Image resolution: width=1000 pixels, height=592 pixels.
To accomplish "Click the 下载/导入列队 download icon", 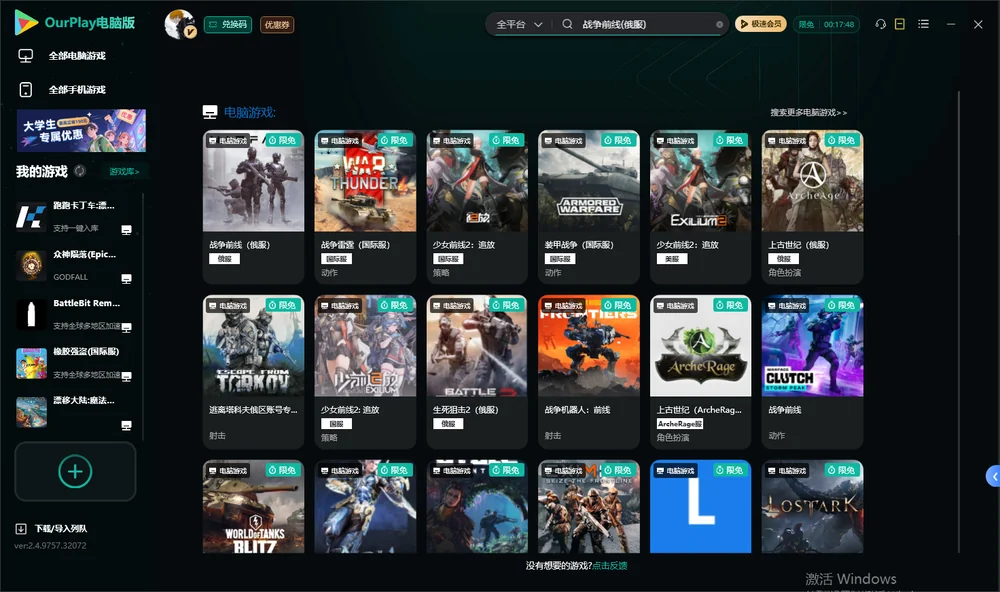I will click(x=21, y=529).
